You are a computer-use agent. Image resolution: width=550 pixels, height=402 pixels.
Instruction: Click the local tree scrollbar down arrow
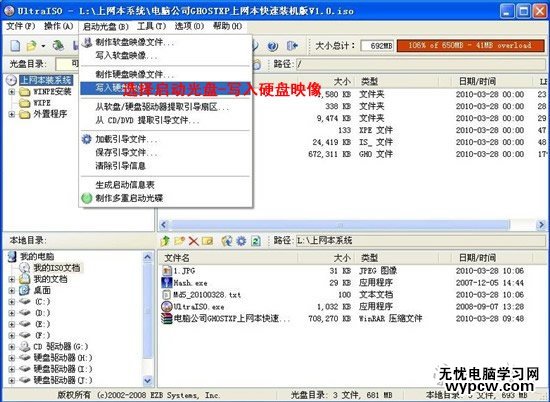click(148, 380)
